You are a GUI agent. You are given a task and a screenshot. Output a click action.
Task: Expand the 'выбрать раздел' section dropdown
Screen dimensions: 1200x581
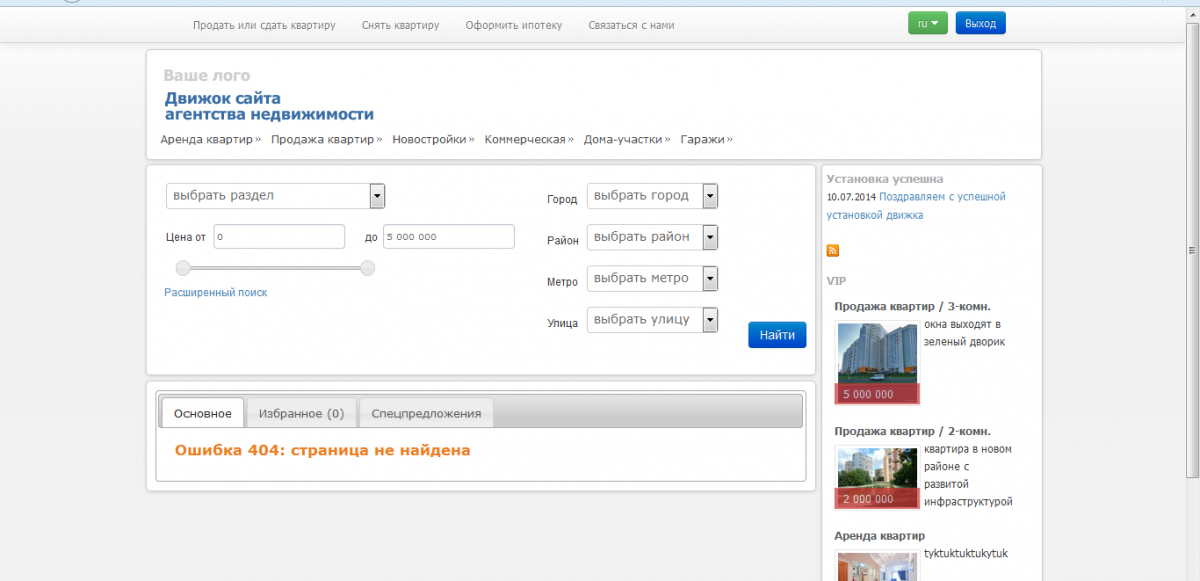pyautogui.click(x=275, y=196)
